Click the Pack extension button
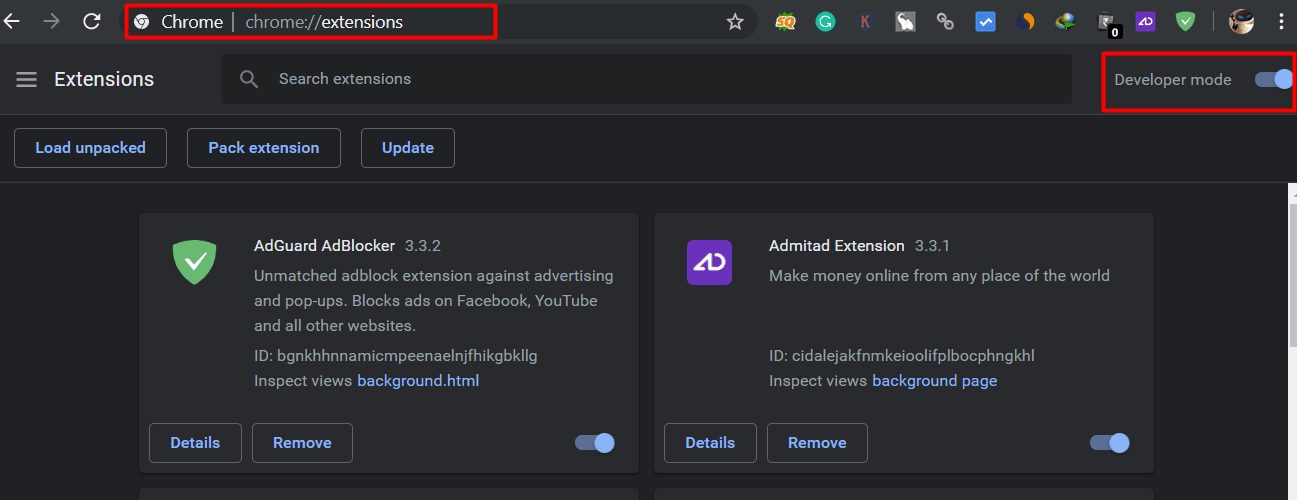This screenshot has height=500, width=1297. (264, 148)
